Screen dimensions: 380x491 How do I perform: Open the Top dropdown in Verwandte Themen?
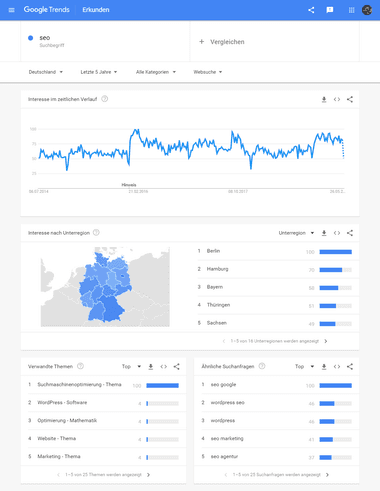coord(131,367)
